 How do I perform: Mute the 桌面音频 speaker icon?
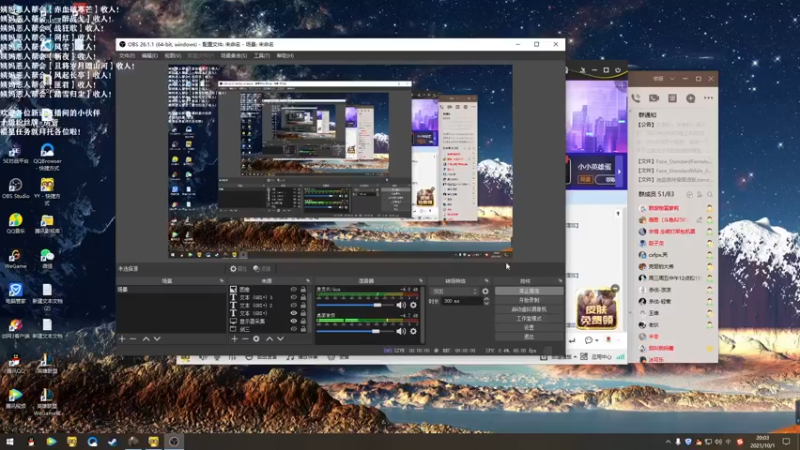401,331
